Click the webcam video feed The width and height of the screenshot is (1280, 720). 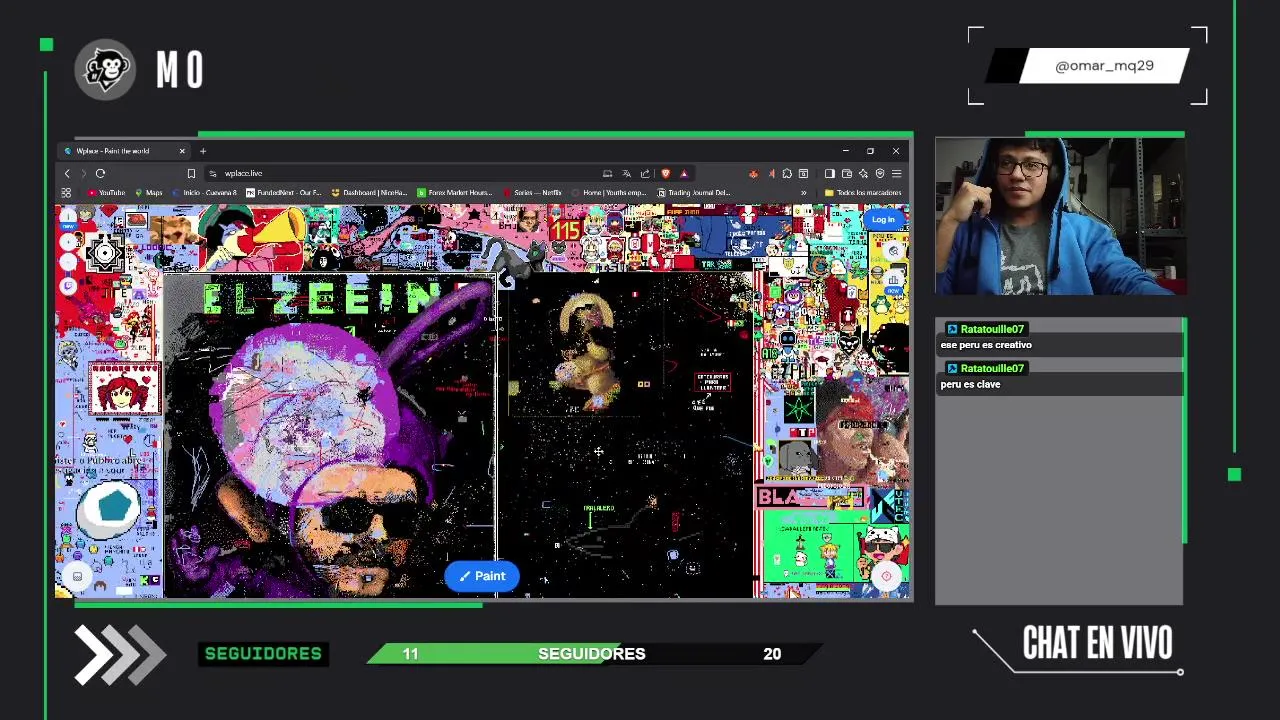tap(1060, 216)
